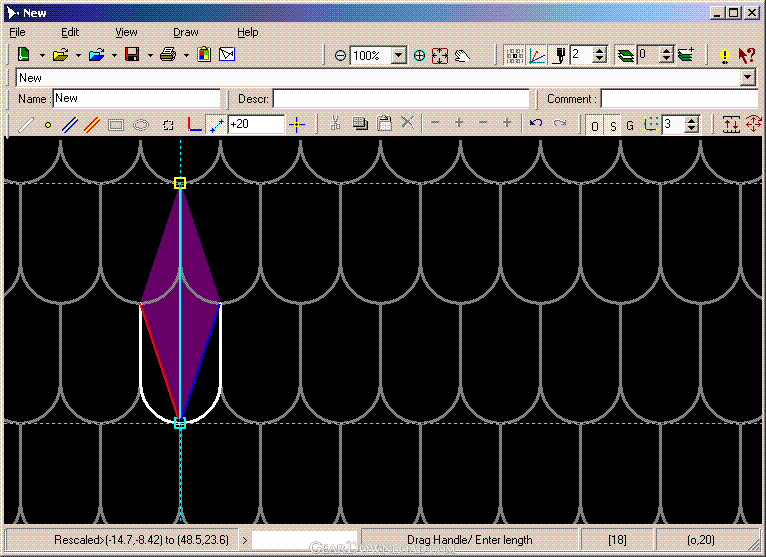Click the red rotate-move arrows icon
Image resolution: width=766 pixels, height=557 pixels.
point(754,124)
